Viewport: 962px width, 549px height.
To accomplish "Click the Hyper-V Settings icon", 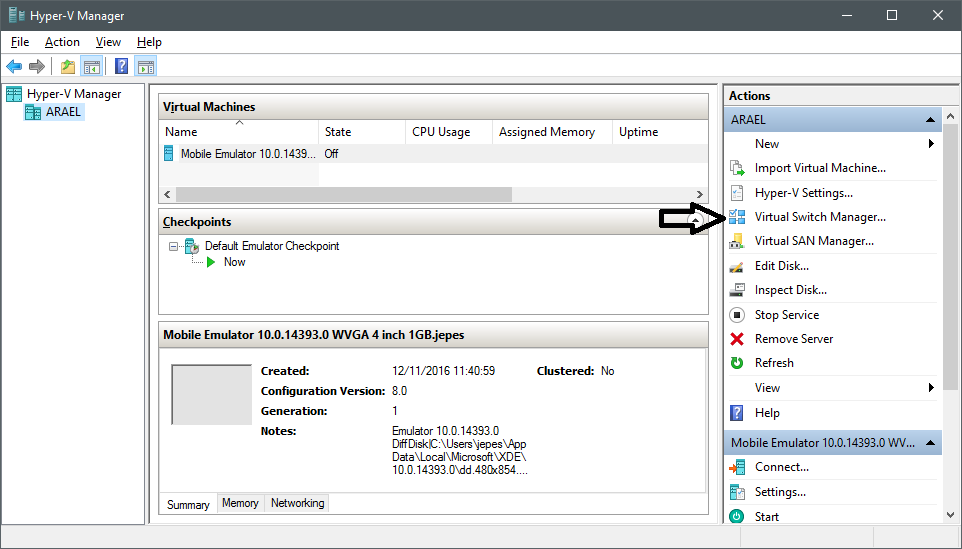I will click(737, 193).
